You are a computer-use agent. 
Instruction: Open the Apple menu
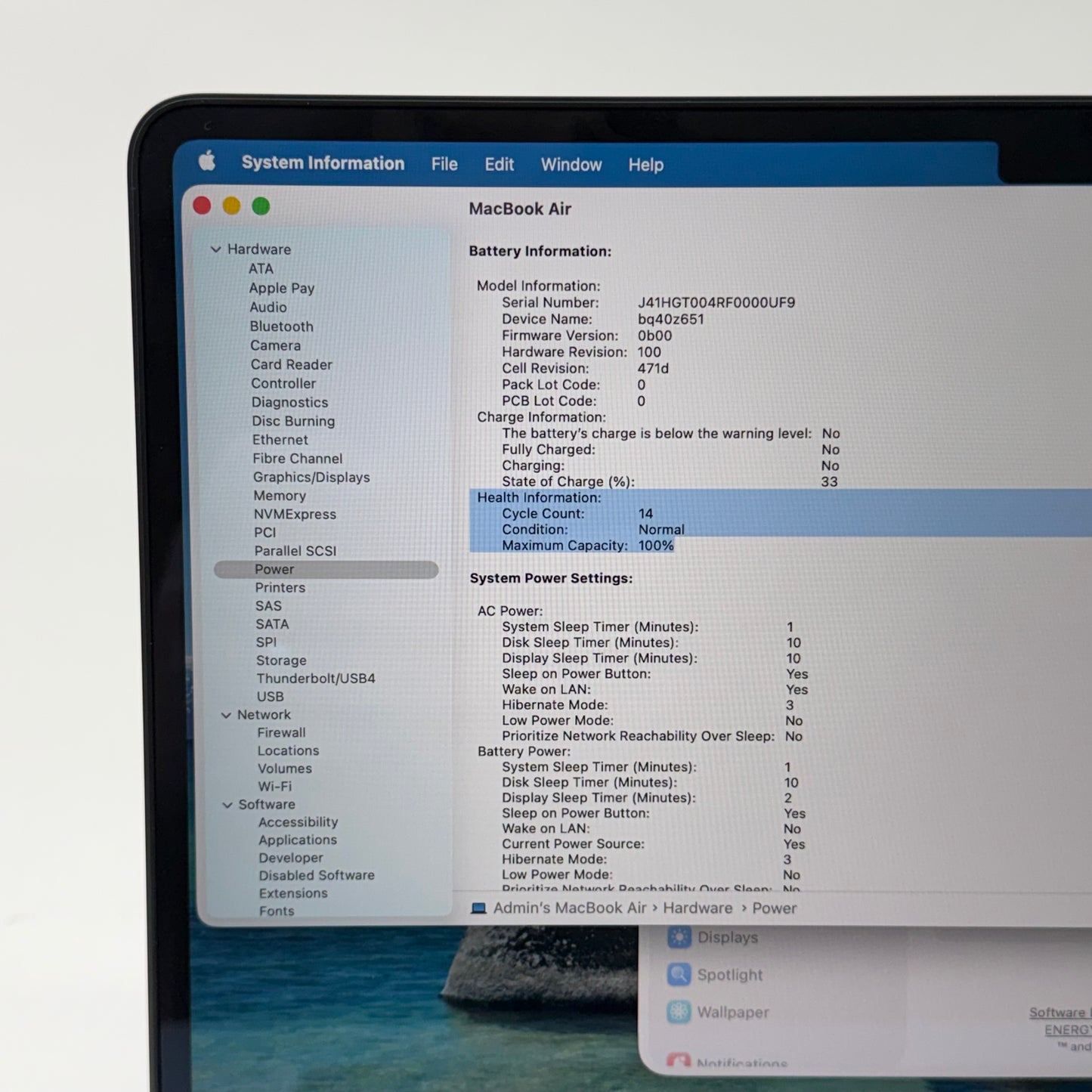pos(206,163)
